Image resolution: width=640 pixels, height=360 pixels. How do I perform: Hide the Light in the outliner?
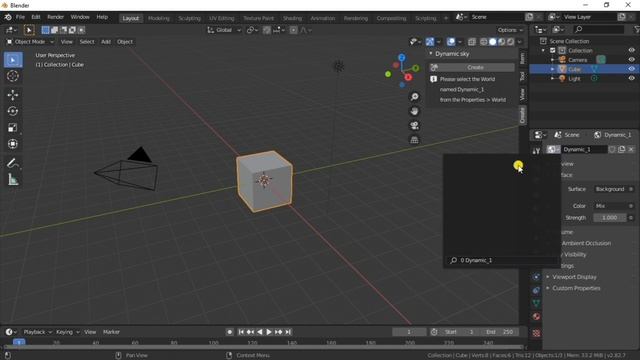631,78
